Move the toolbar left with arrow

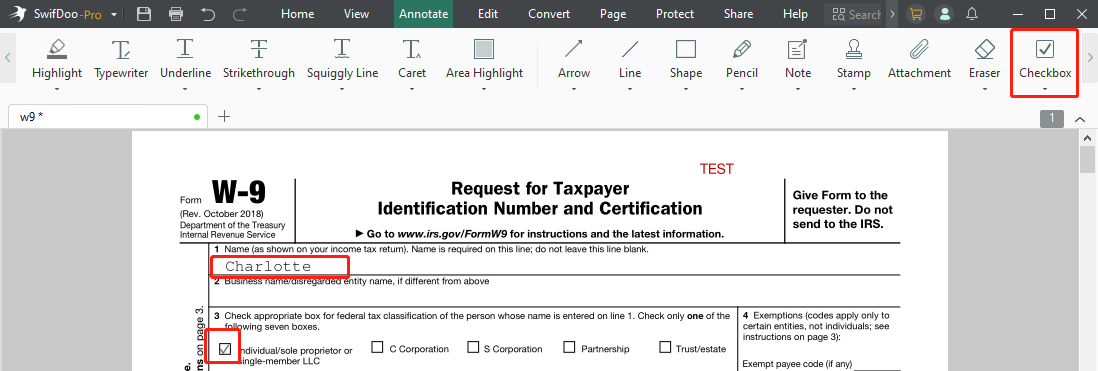click(8, 58)
